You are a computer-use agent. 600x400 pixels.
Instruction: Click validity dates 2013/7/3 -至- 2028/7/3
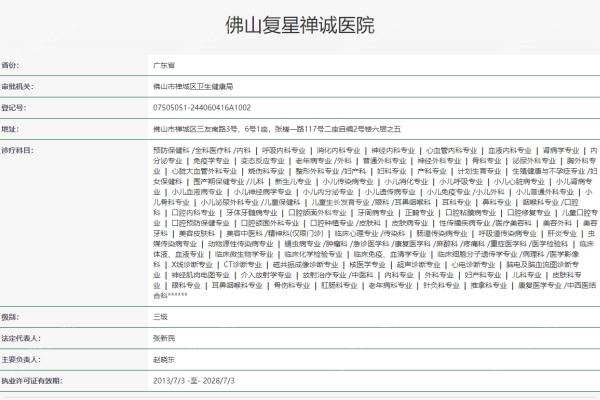click(194, 381)
